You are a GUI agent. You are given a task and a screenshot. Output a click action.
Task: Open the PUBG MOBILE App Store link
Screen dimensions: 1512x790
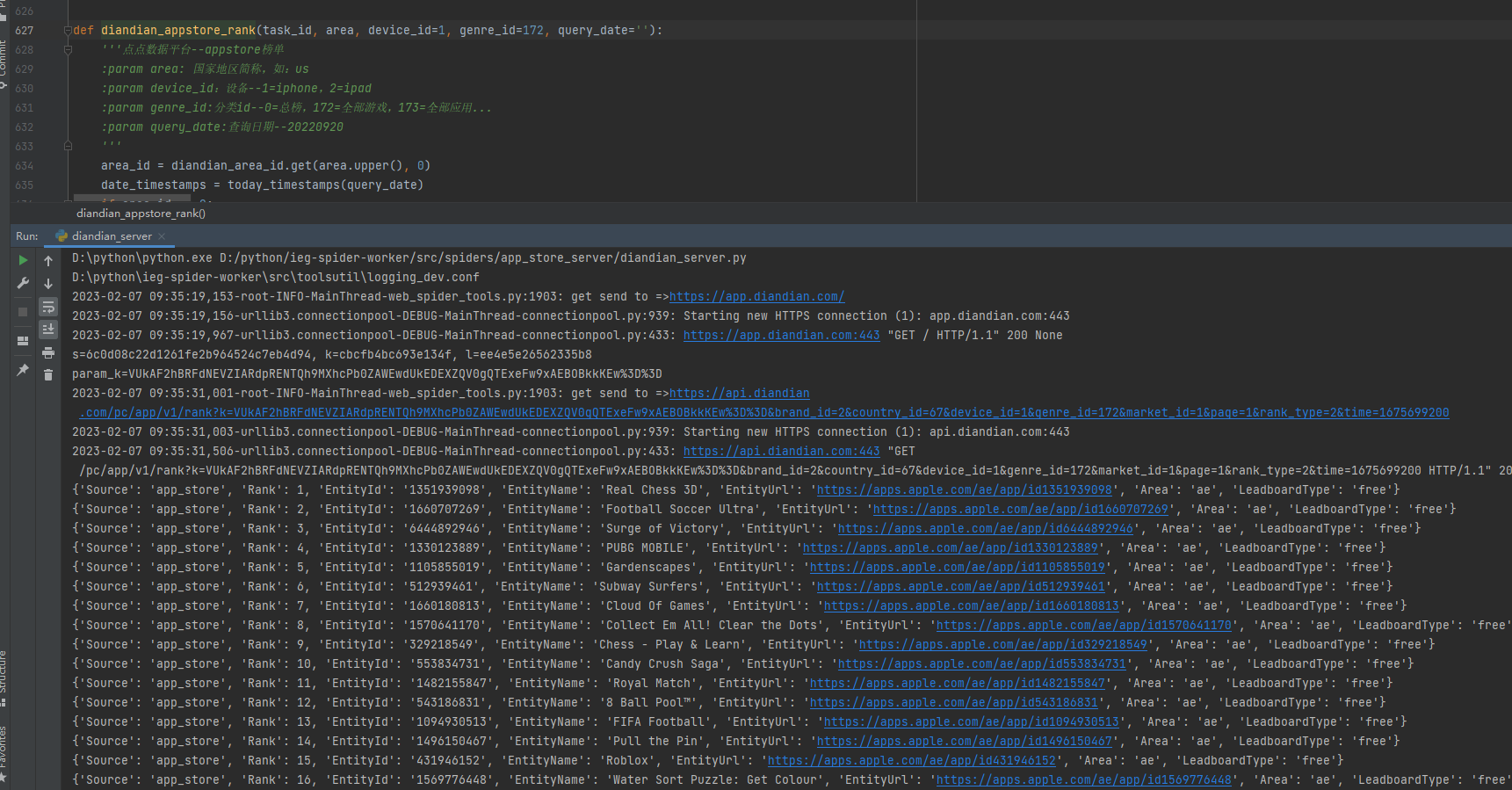950,548
